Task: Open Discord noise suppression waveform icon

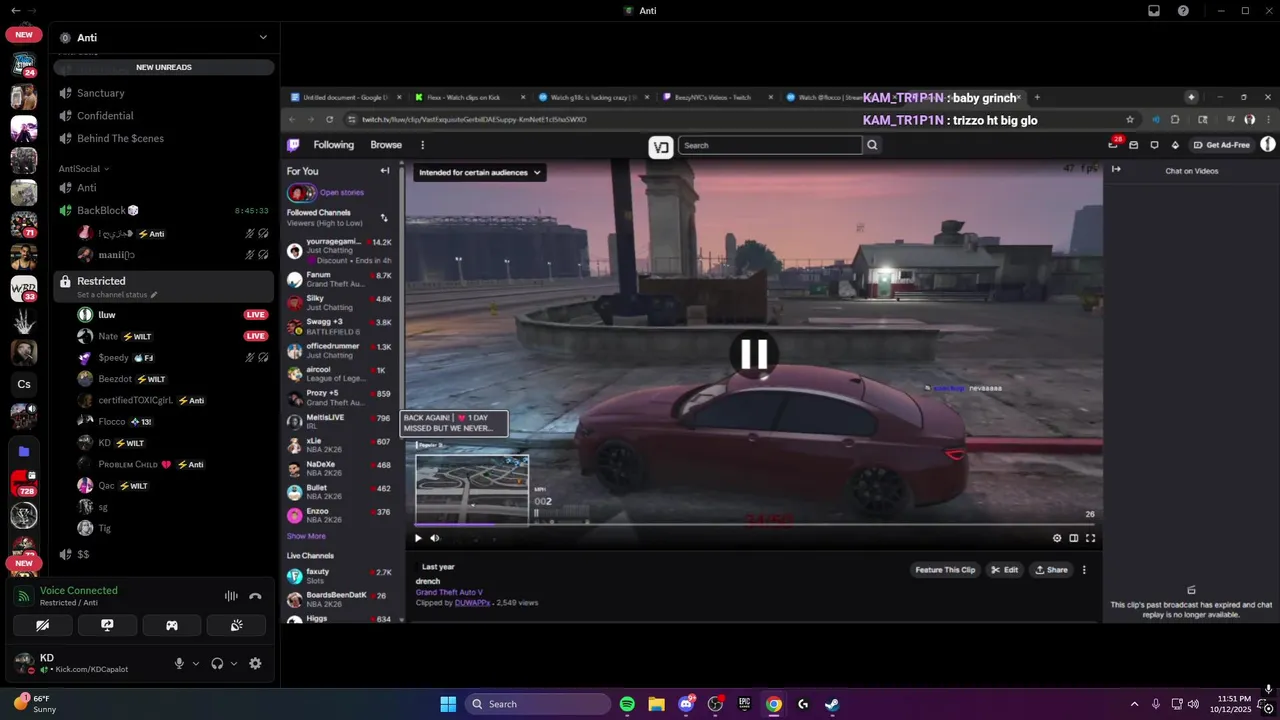Action: point(231,596)
